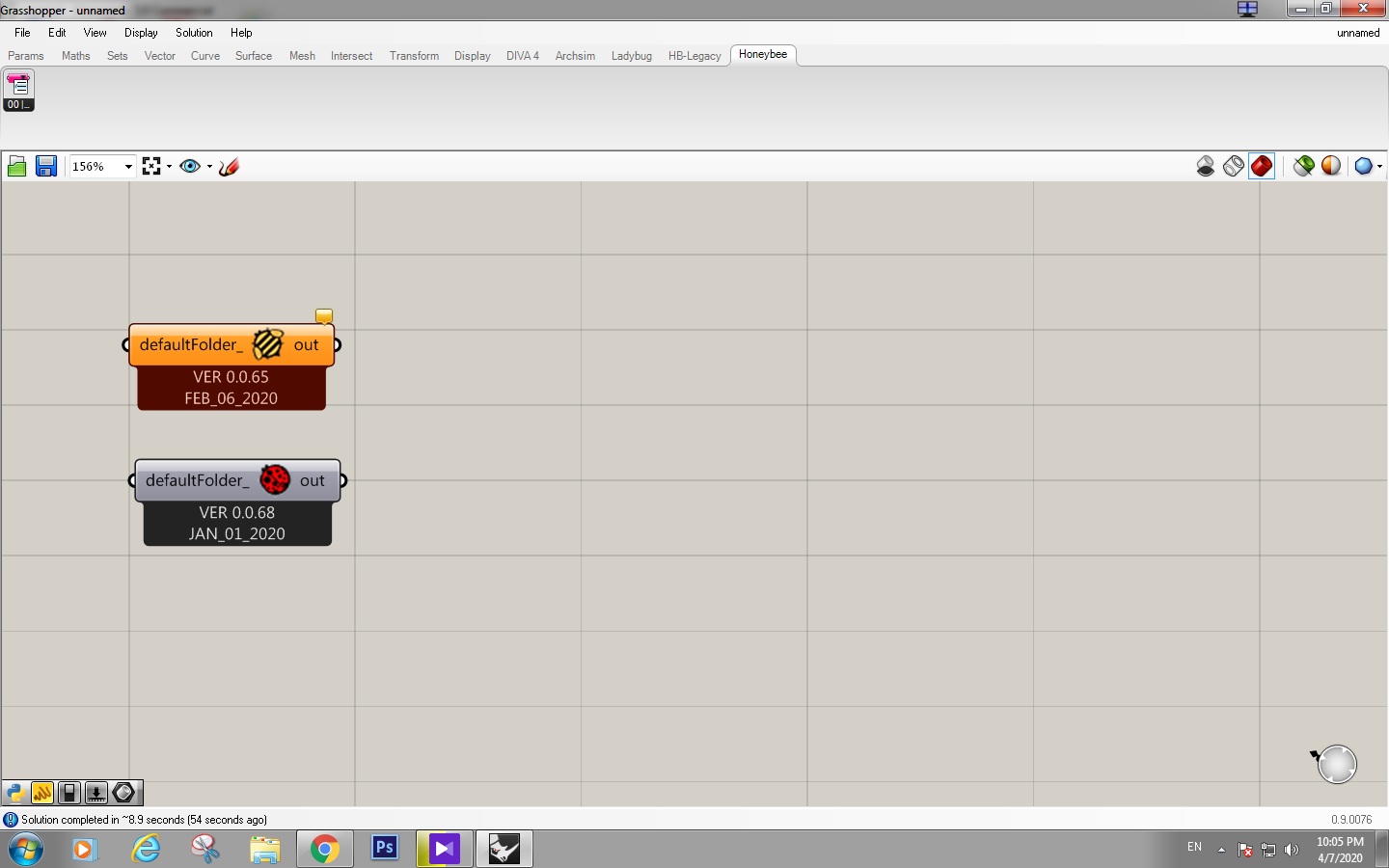Open Photoshop from the taskbar
1389x868 pixels.
pos(385,849)
